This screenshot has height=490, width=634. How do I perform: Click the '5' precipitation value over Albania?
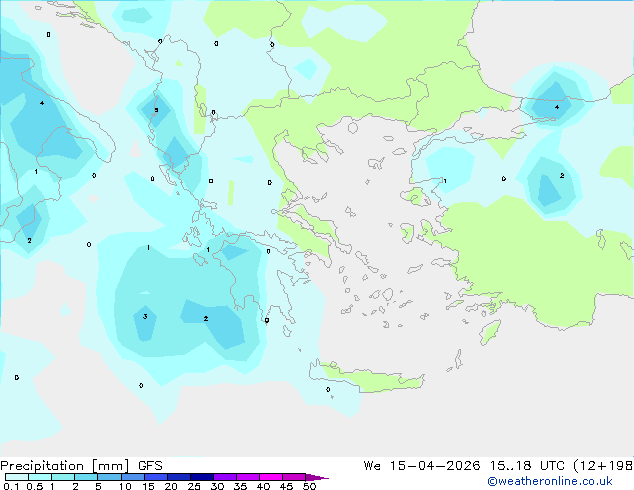156,110
